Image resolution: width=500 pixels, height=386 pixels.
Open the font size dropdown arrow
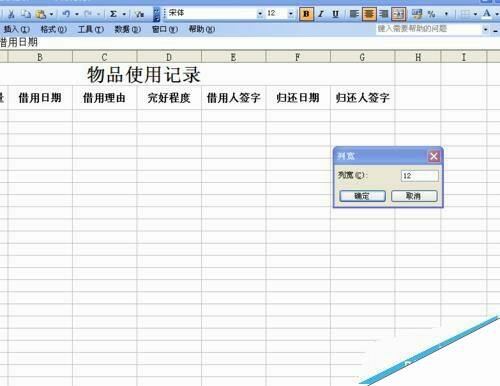click(291, 14)
